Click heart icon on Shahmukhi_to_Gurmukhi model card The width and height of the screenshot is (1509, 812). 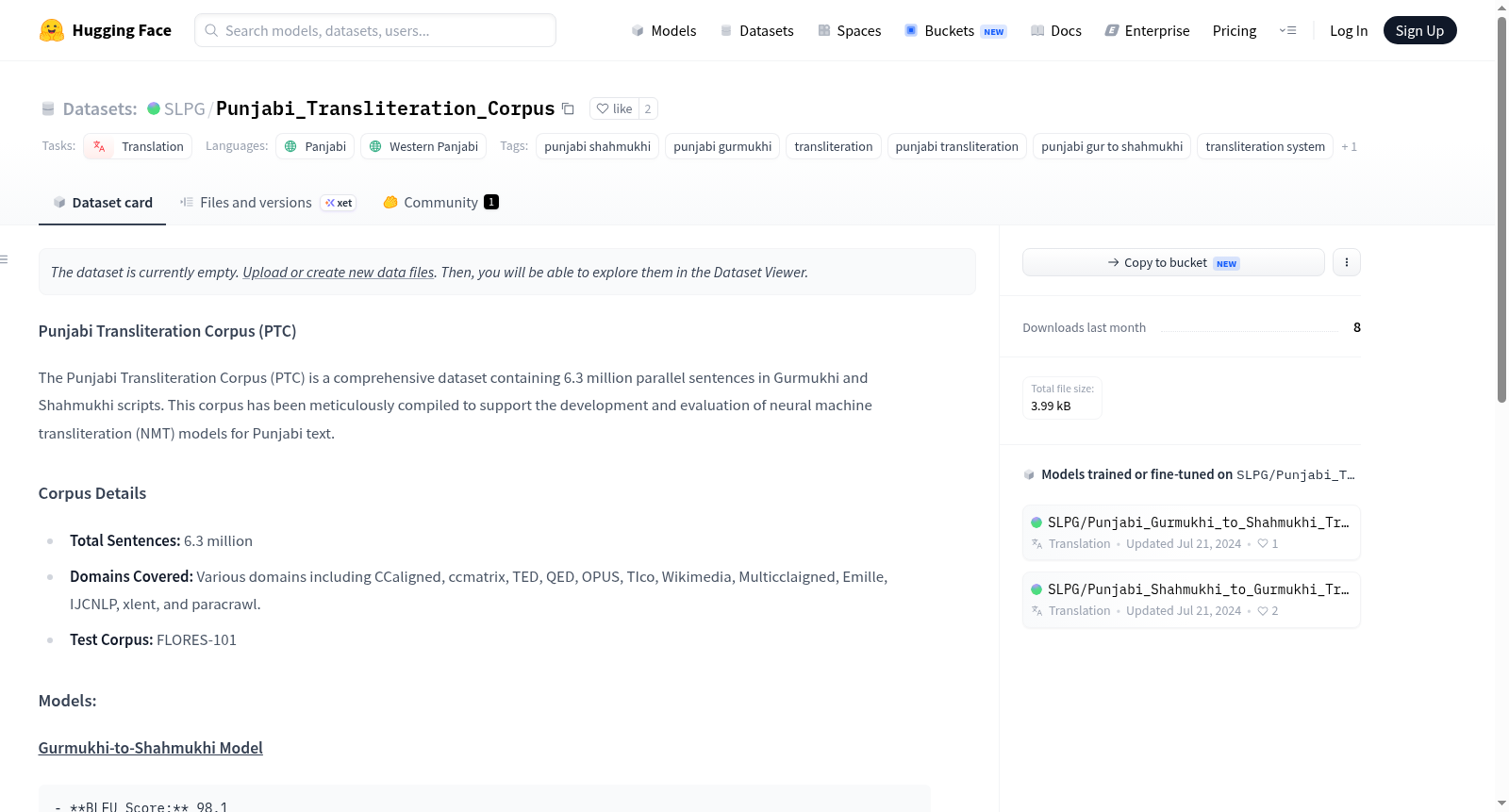click(x=1263, y=611)
